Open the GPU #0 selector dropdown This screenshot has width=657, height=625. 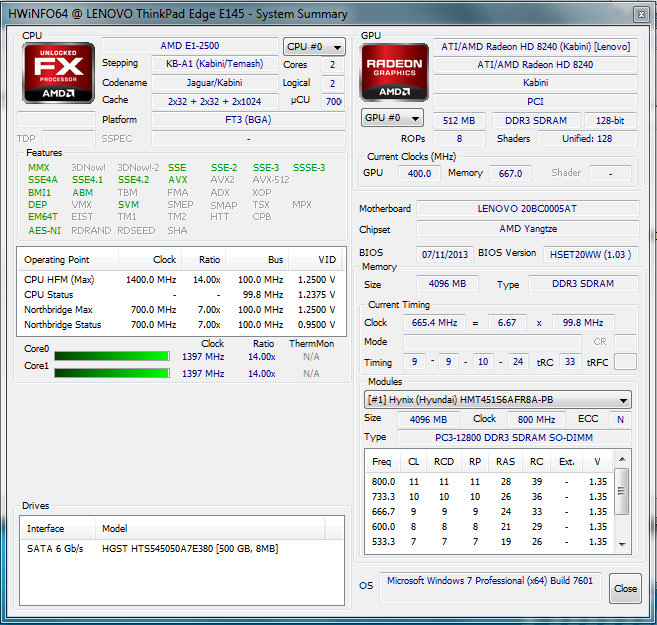392,118
